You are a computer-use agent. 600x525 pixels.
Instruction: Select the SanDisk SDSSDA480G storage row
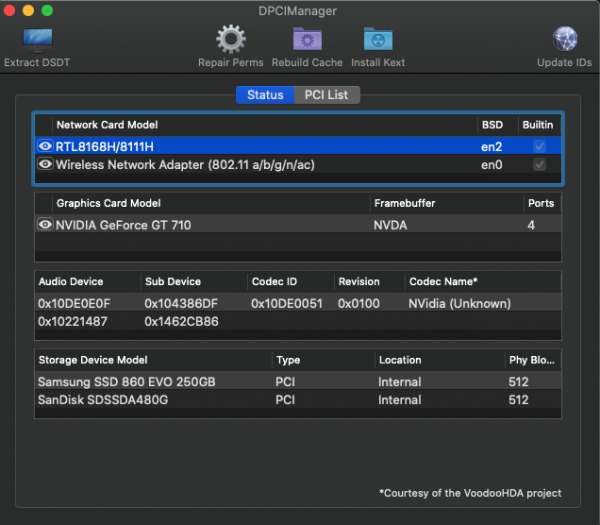coord(103,400)
